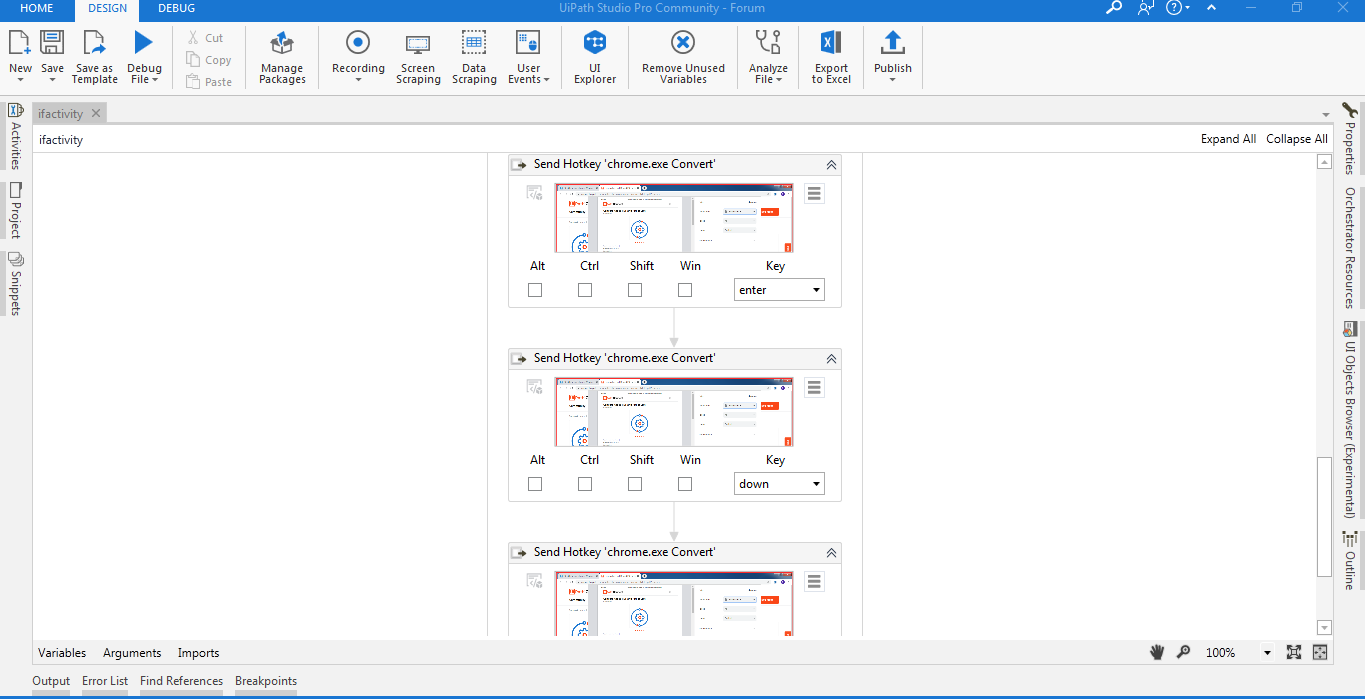
Task: Check Ctrl in the down hotkey activity
Action: point(585,484)
